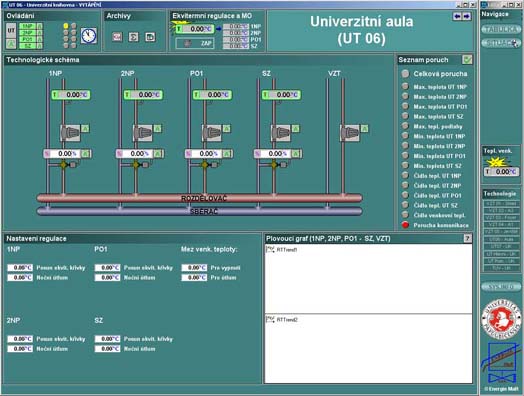Toggle auto mode beside SZ valve percentage
The width and height of the screenshot is (524, 396).
pyautogui.click(x=295, y=154)
